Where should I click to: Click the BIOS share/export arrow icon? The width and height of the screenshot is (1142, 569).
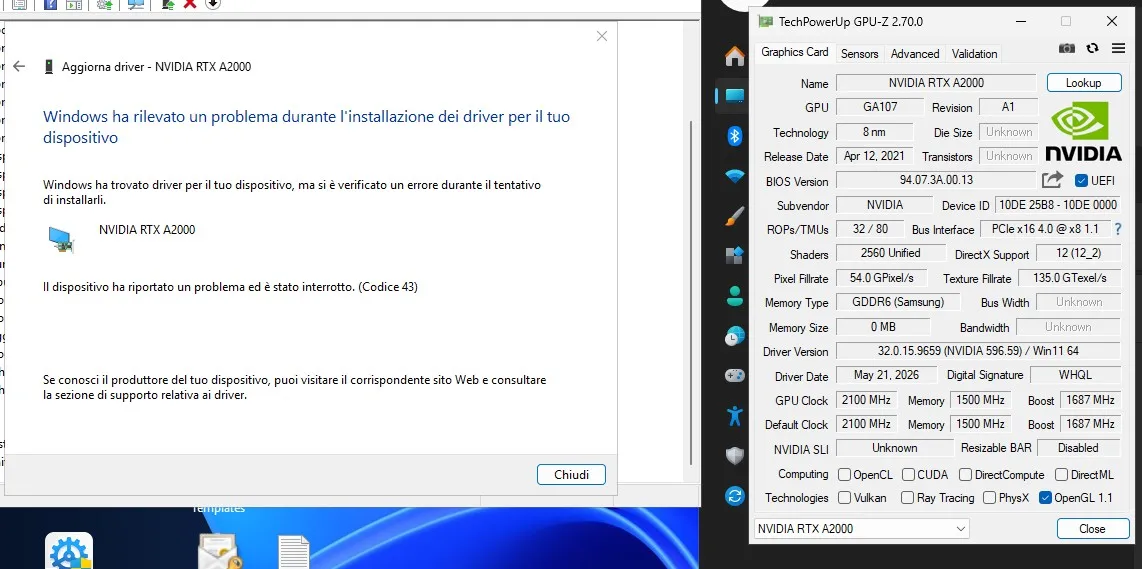point(1052,179)
